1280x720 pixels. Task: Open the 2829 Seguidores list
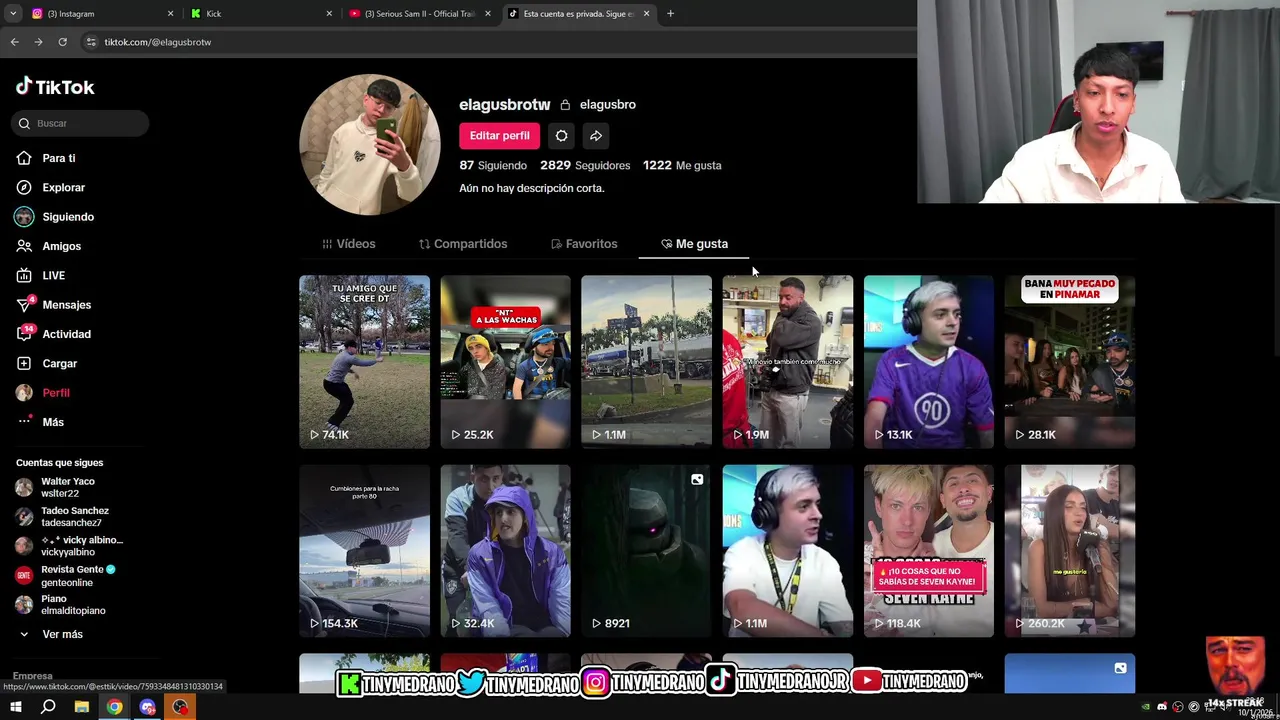[x=585, y=165]
